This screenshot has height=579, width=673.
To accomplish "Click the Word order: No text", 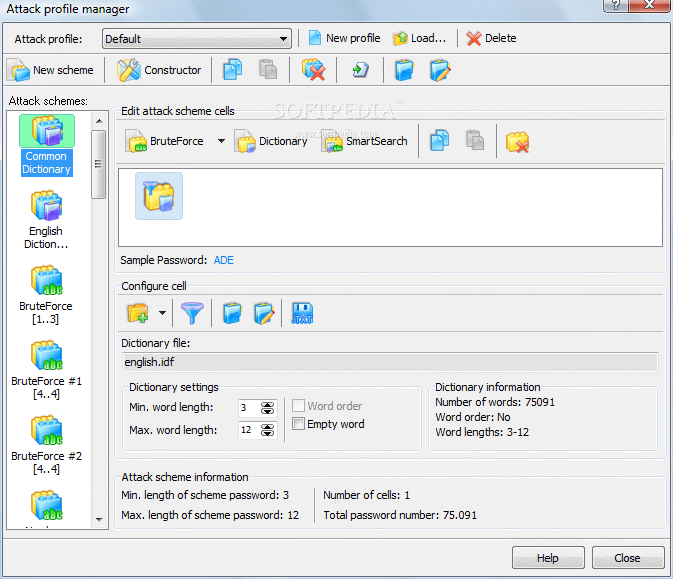I will [473, 417].
